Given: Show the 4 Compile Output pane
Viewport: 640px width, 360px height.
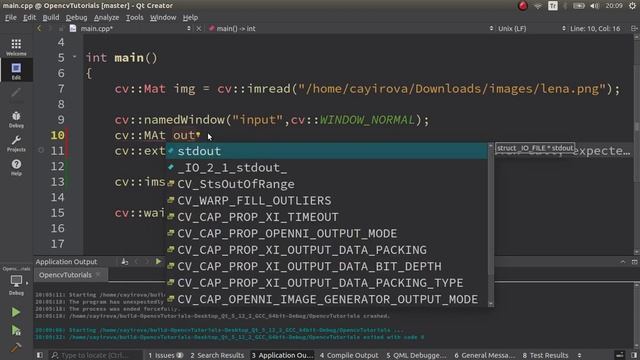Looking at the screenshot, I should tap(349, 356).
